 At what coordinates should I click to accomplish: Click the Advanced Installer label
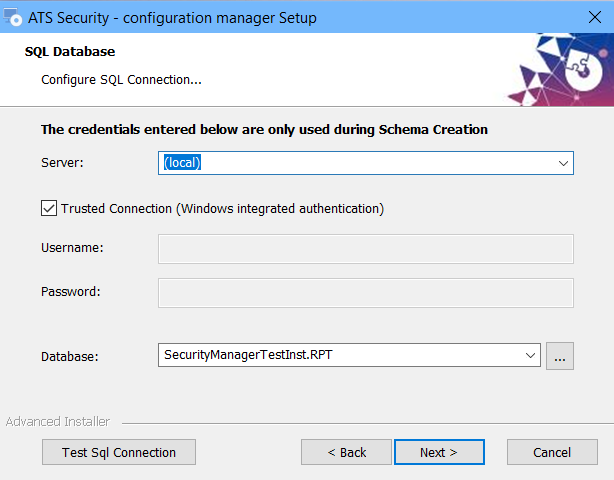pos(58,422)
